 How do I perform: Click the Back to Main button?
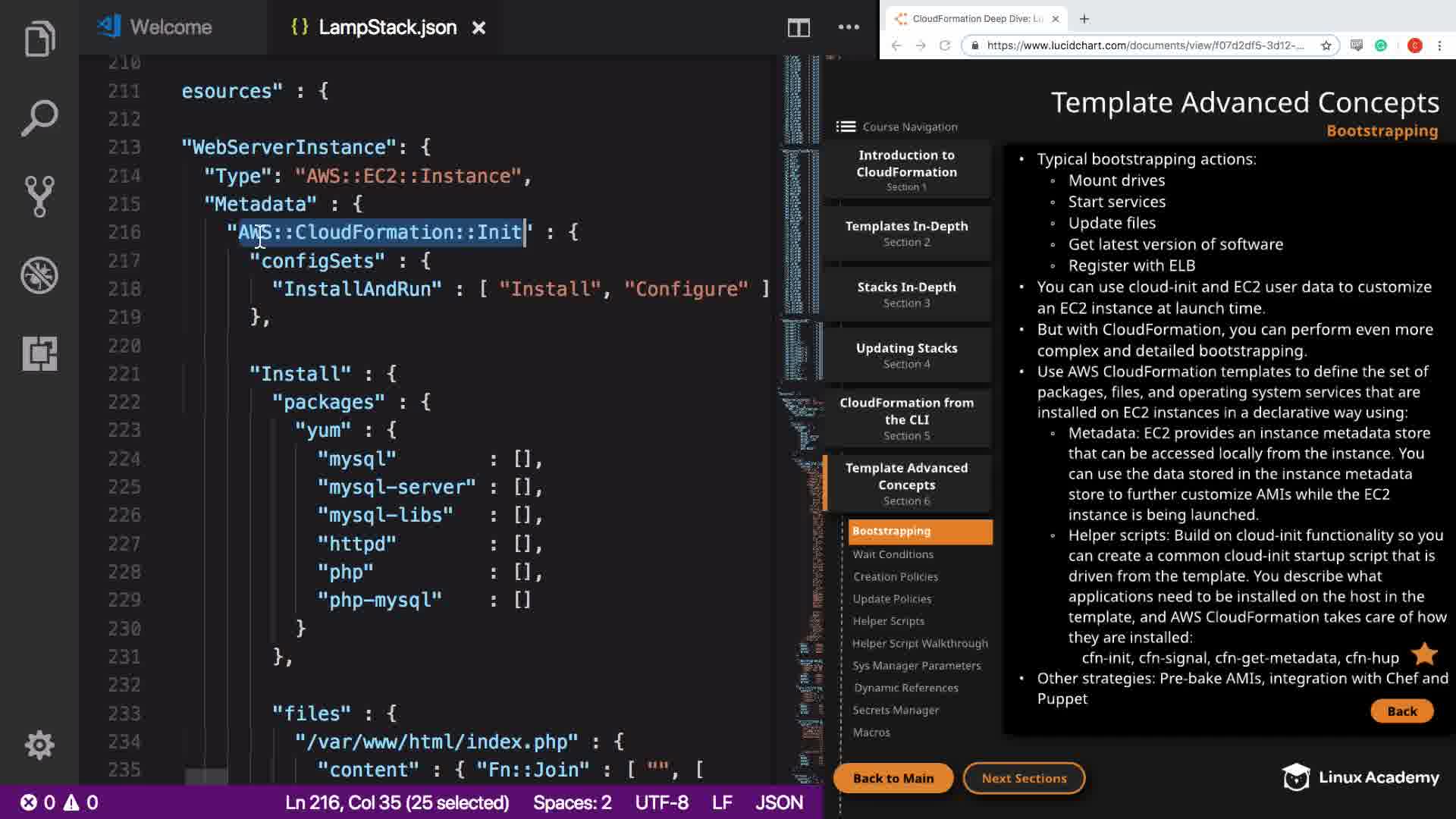893,778
